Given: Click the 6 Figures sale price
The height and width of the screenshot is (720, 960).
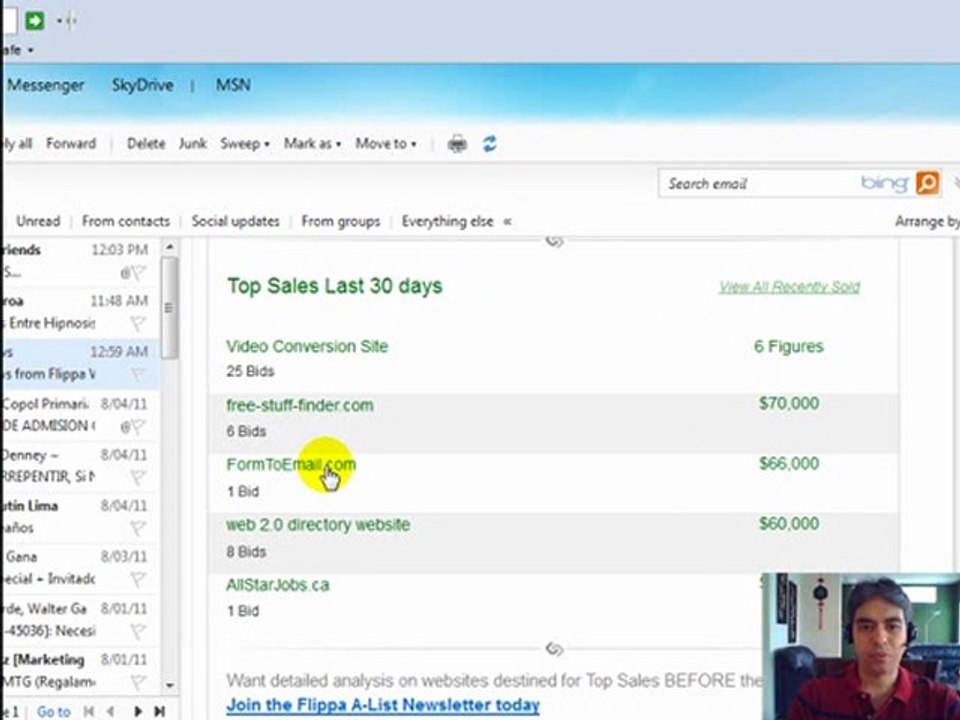Looking at the screenshot, I should coord(789,347).
